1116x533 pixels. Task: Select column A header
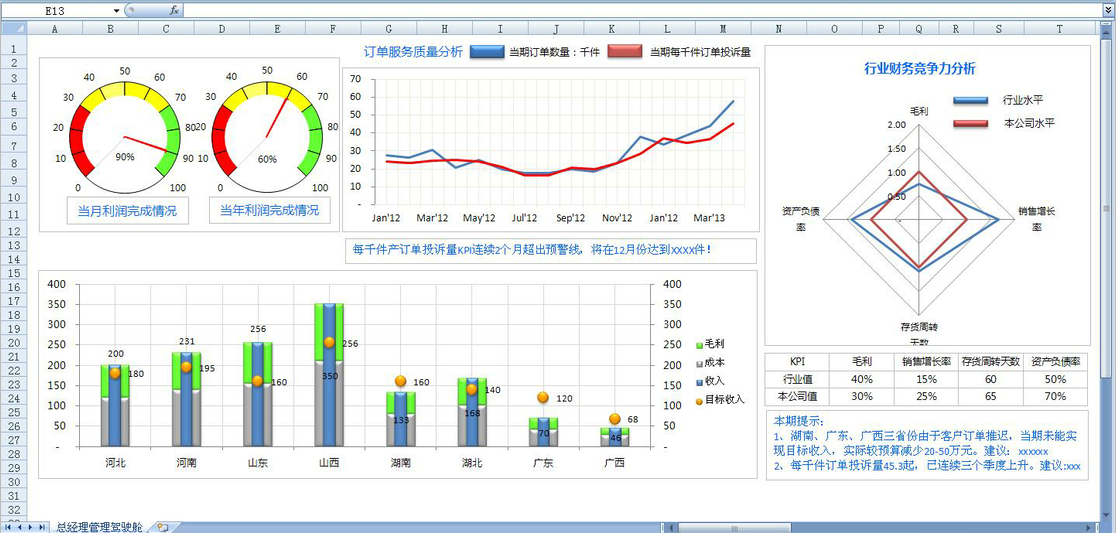click(x=55, y=28)
